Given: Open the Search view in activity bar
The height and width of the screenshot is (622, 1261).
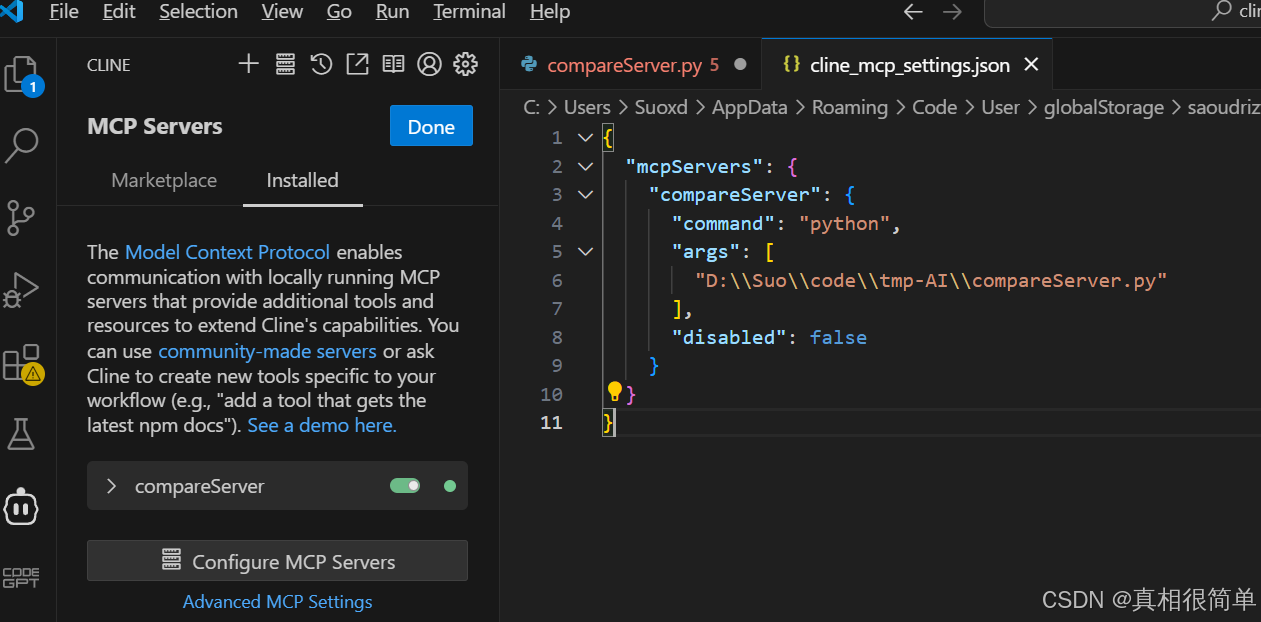Looking at the screenshot, I should (x=21, y=145).
